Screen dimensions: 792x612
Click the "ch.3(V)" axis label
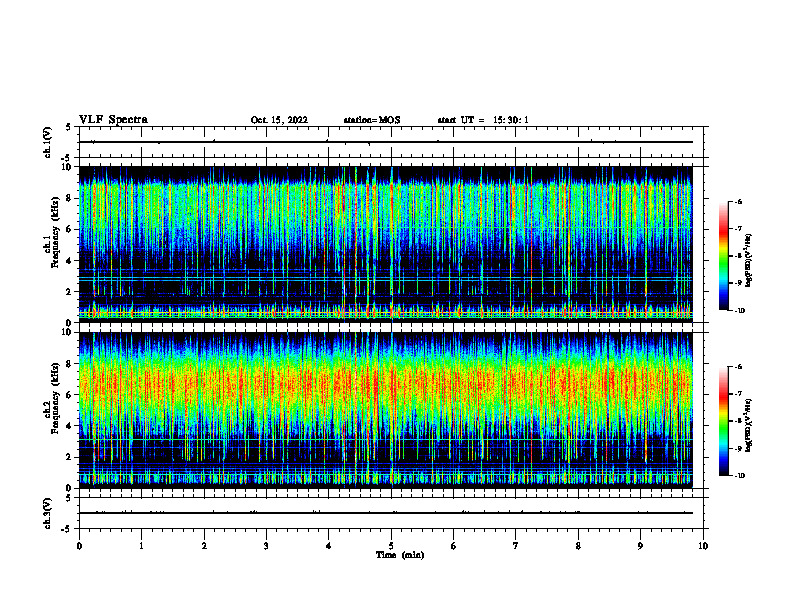(48, 513)
